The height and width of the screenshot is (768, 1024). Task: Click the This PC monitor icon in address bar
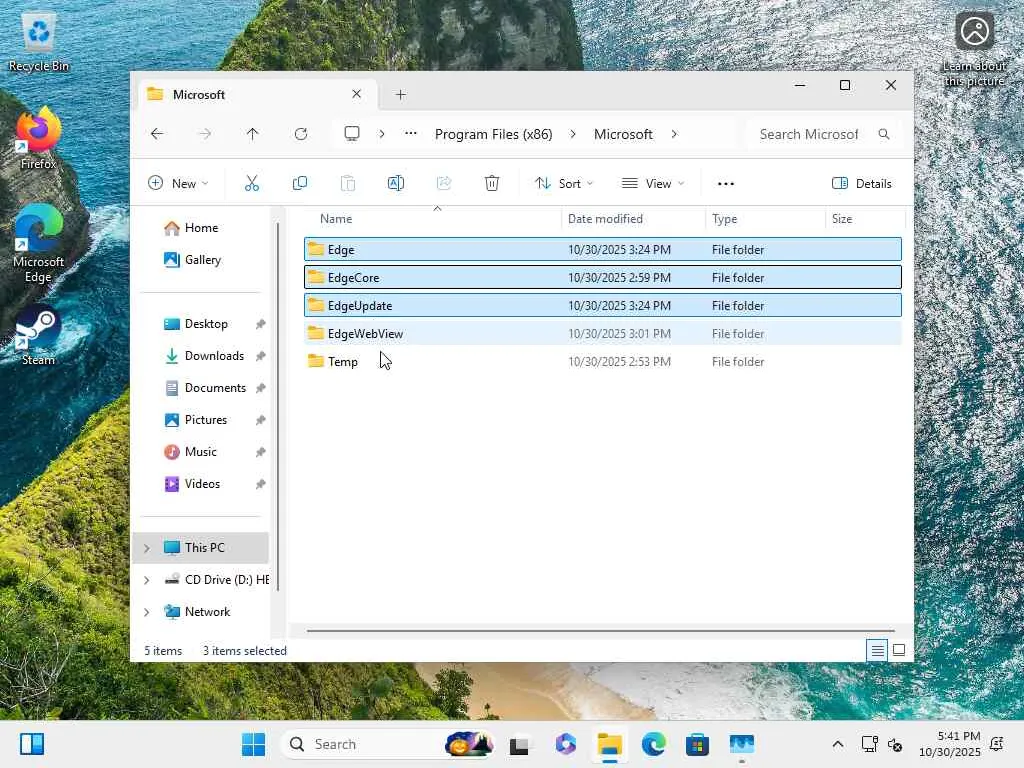(352, 134)
